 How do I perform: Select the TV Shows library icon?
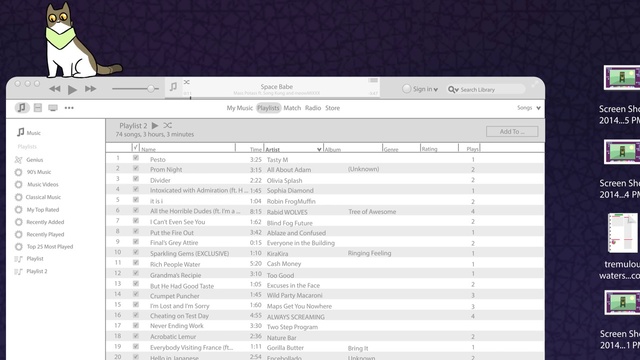point(53,108)
